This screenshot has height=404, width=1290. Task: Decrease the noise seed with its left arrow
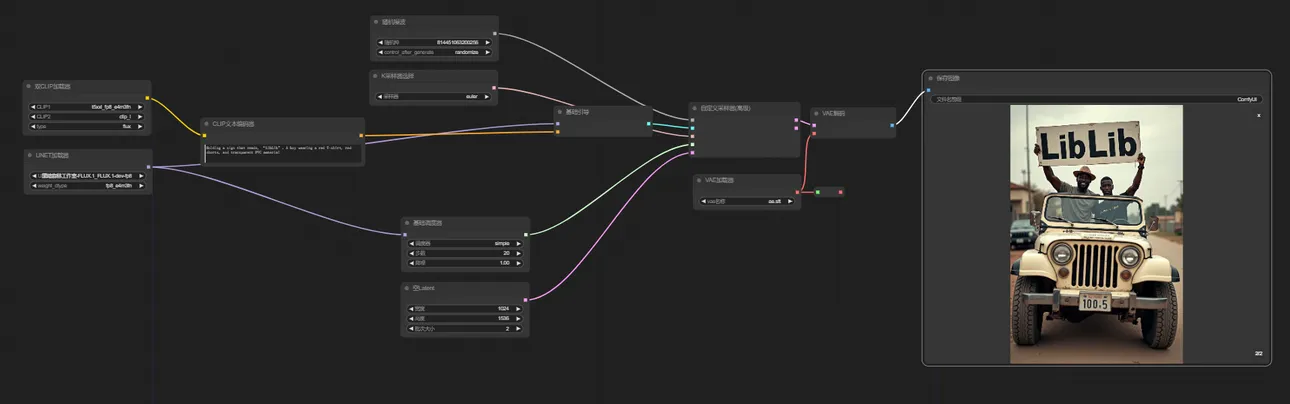(x=381, y=42)
